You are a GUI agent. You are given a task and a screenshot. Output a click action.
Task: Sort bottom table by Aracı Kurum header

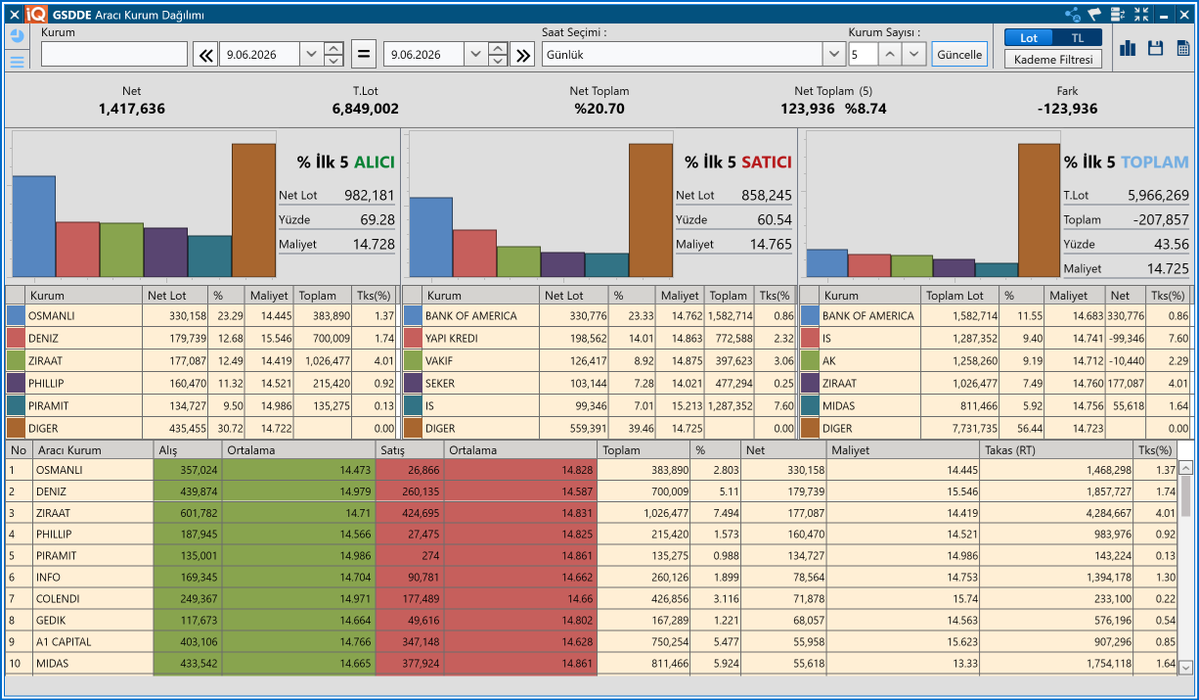point(93,450)
